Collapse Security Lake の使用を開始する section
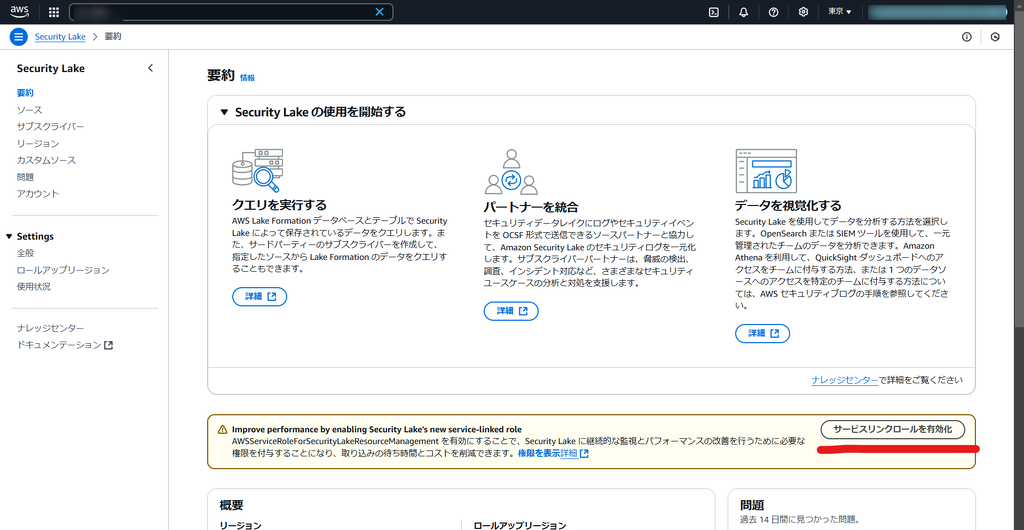1024x530 pixels. pyautogui.click(x=225, y=112)
